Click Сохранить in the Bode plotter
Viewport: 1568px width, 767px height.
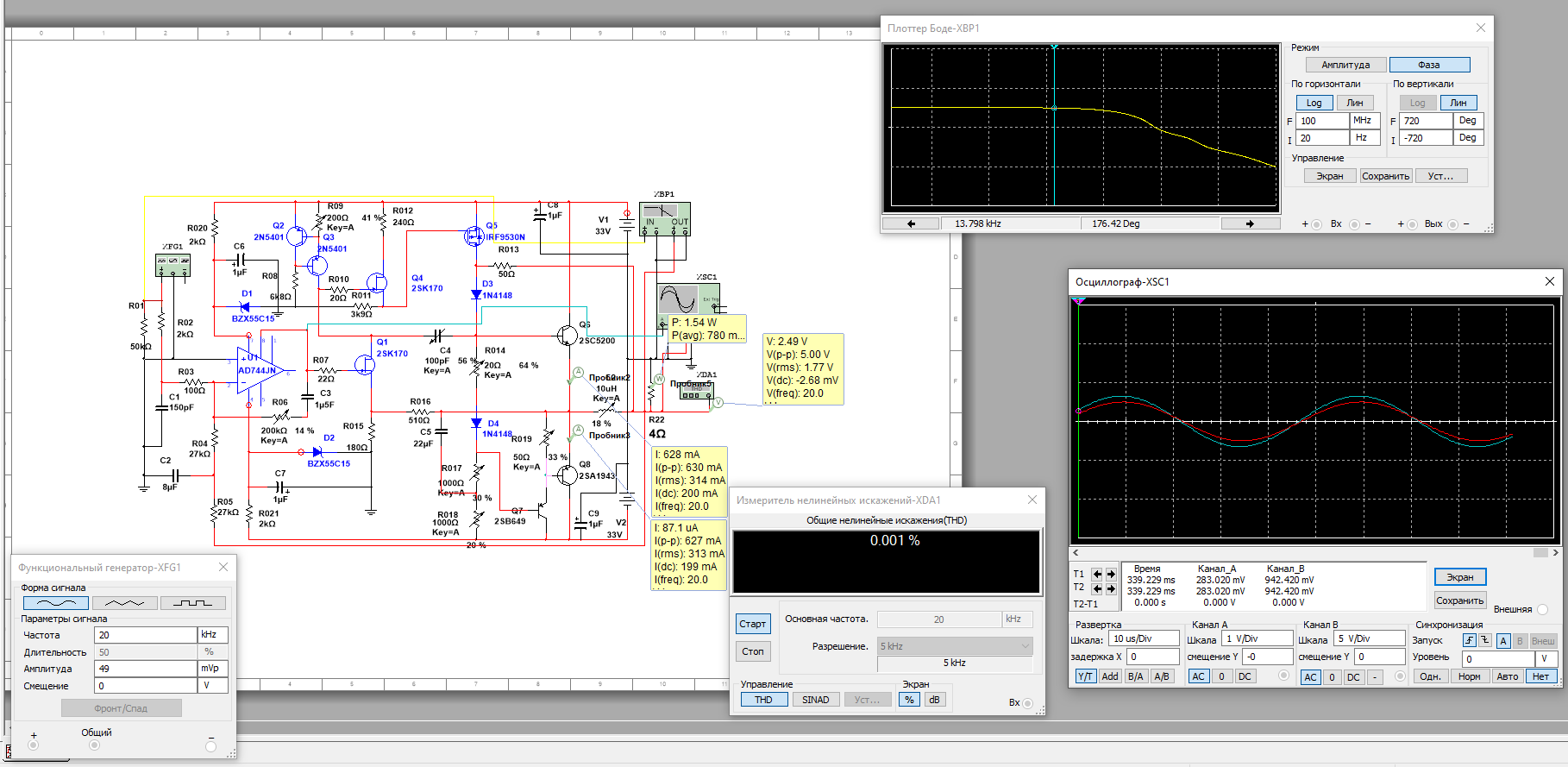[x=1385, y=176]
